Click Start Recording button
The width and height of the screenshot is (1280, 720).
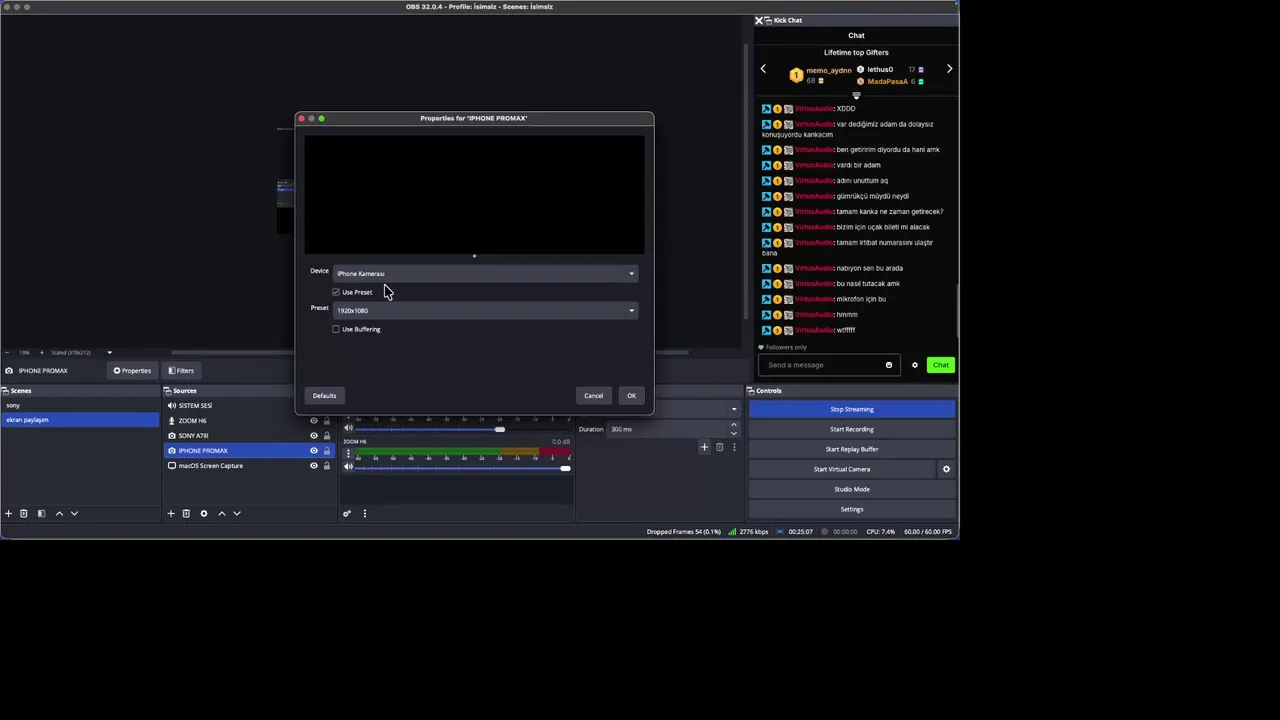(x=852, y=429)
